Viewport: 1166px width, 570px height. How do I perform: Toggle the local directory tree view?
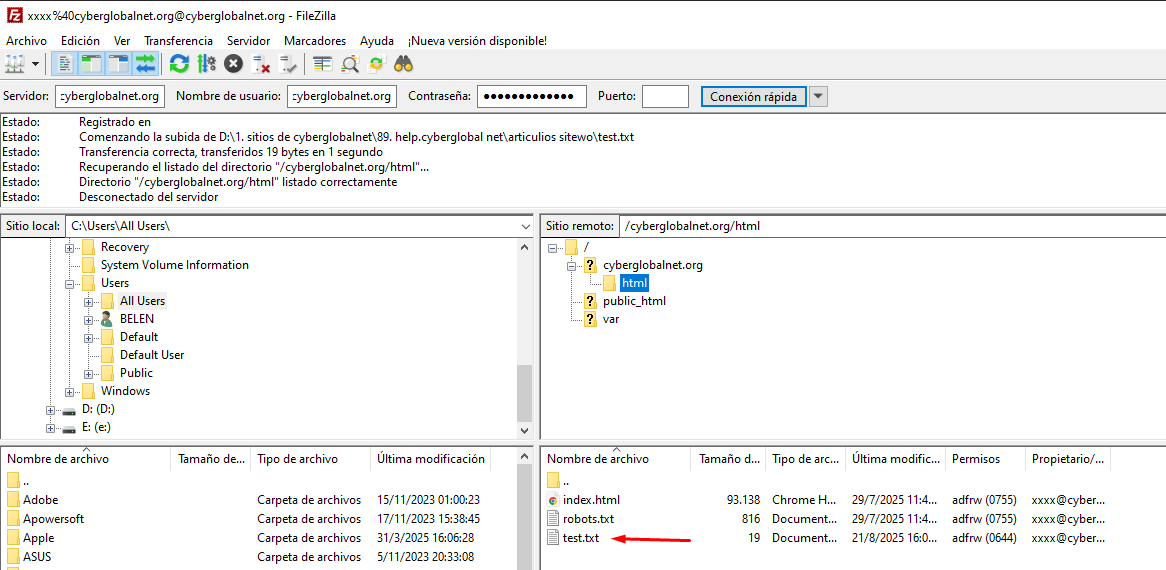(91, 65)
